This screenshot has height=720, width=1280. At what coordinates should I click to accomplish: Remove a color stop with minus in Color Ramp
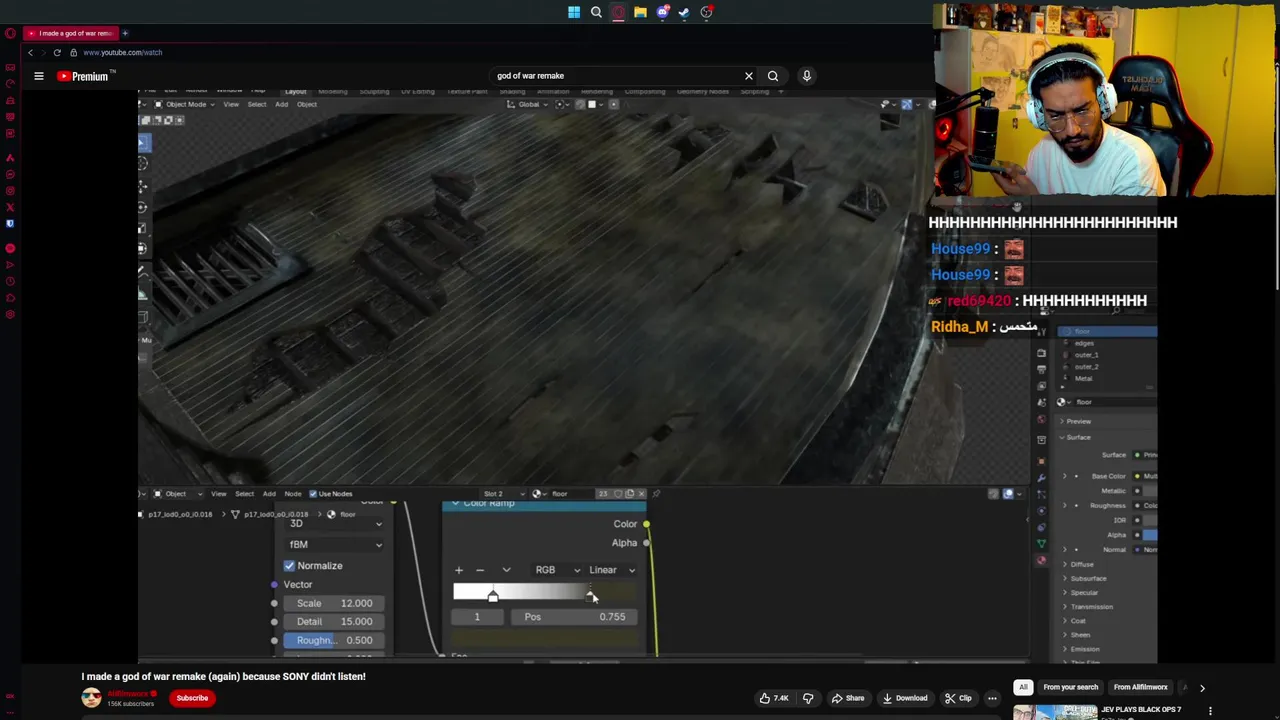click(480, 570)
